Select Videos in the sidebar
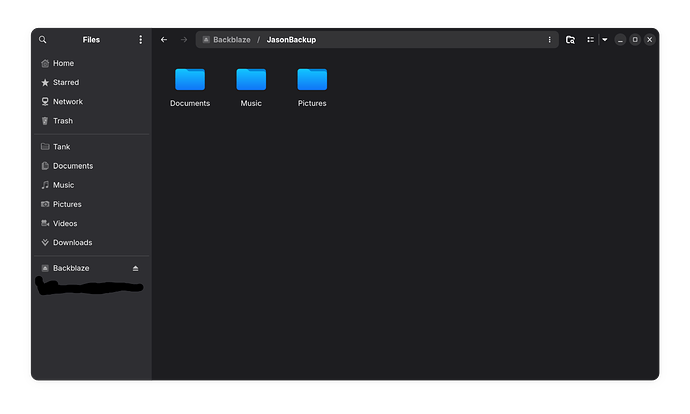This screenshot has height=414, width=690. 92,223
